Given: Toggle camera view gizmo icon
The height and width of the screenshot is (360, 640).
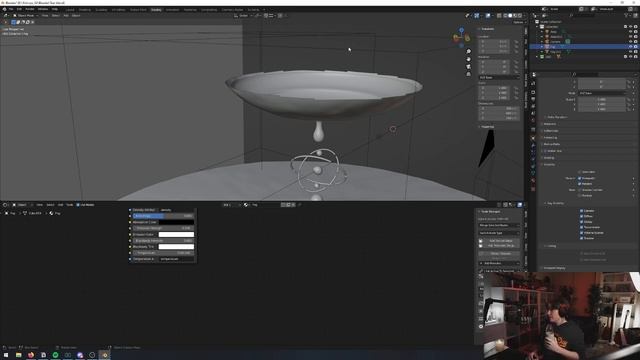Looking at the screenshot, I should tap(469, 67).
